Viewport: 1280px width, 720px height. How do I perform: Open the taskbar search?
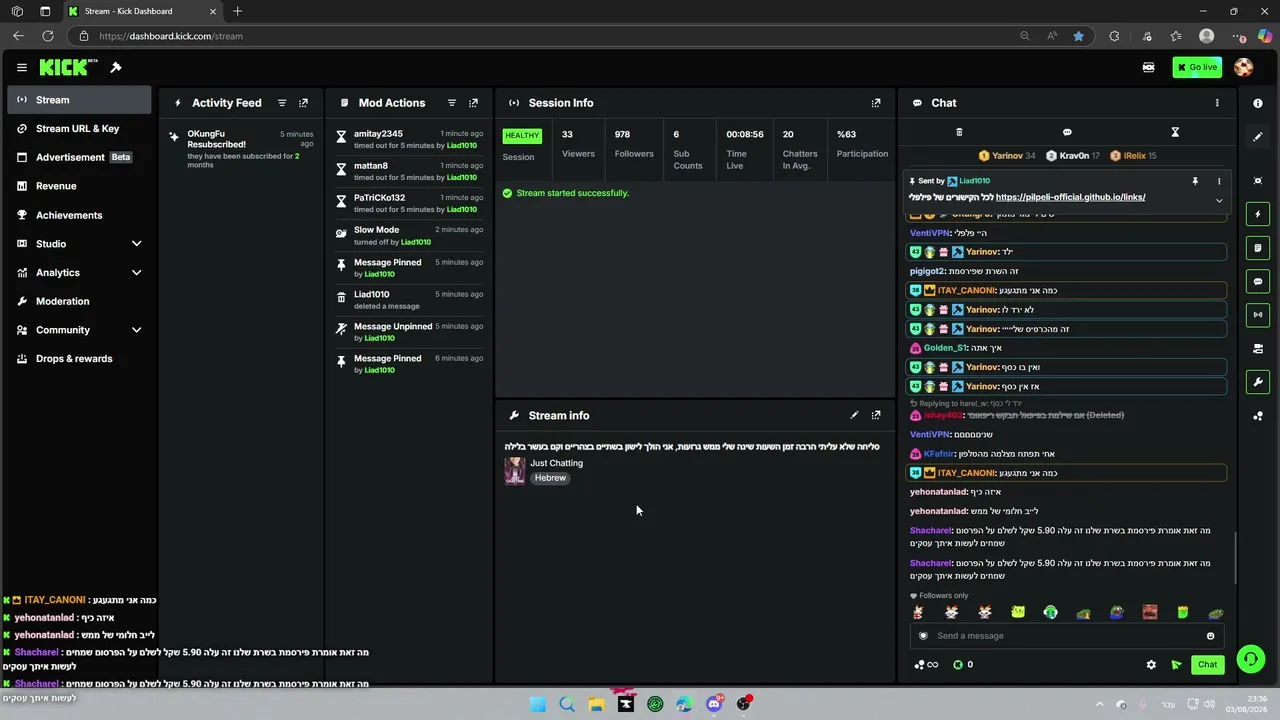pos(567,705)
